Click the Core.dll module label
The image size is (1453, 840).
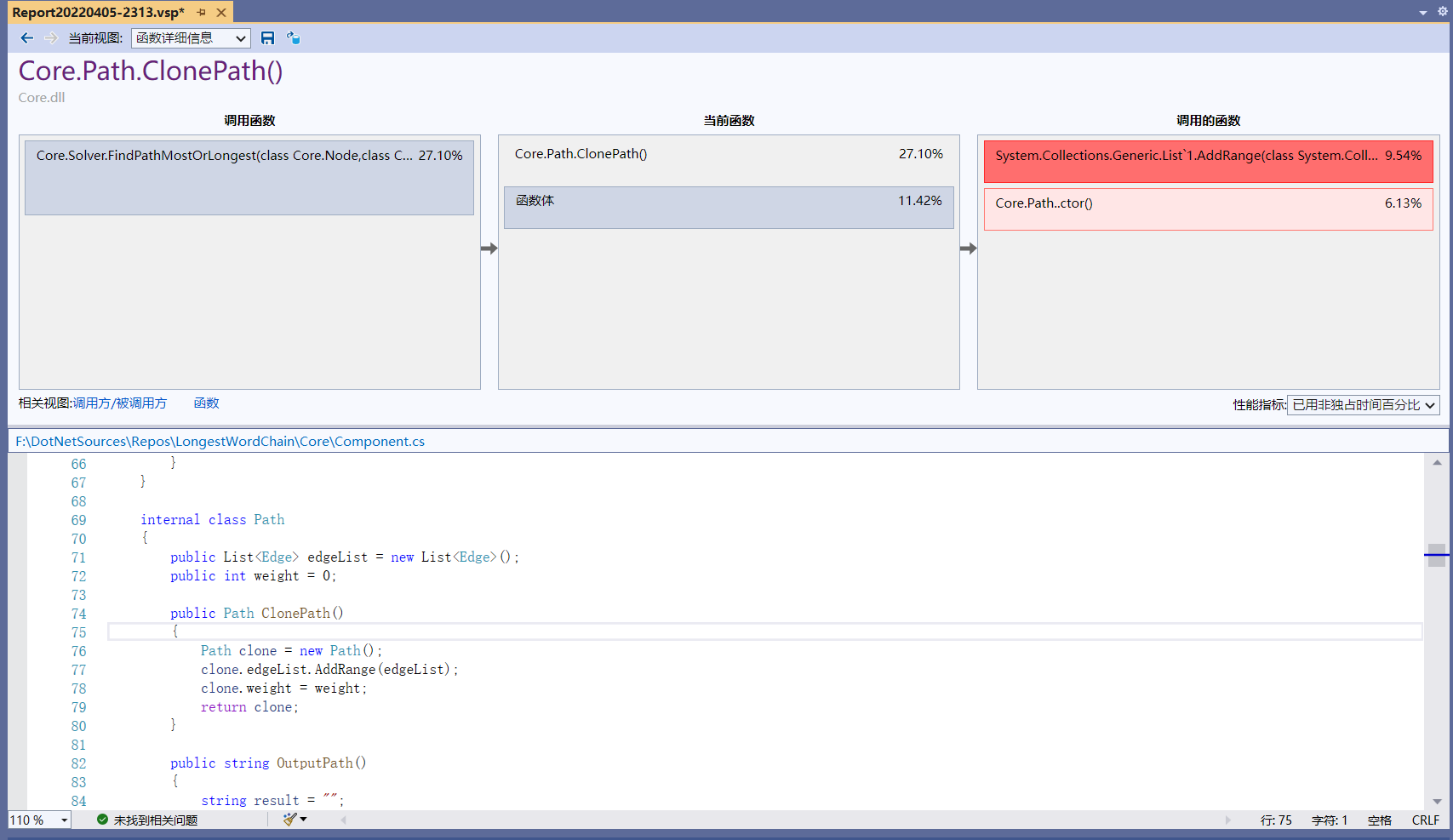pyautogui.click(x=42, y=98)
